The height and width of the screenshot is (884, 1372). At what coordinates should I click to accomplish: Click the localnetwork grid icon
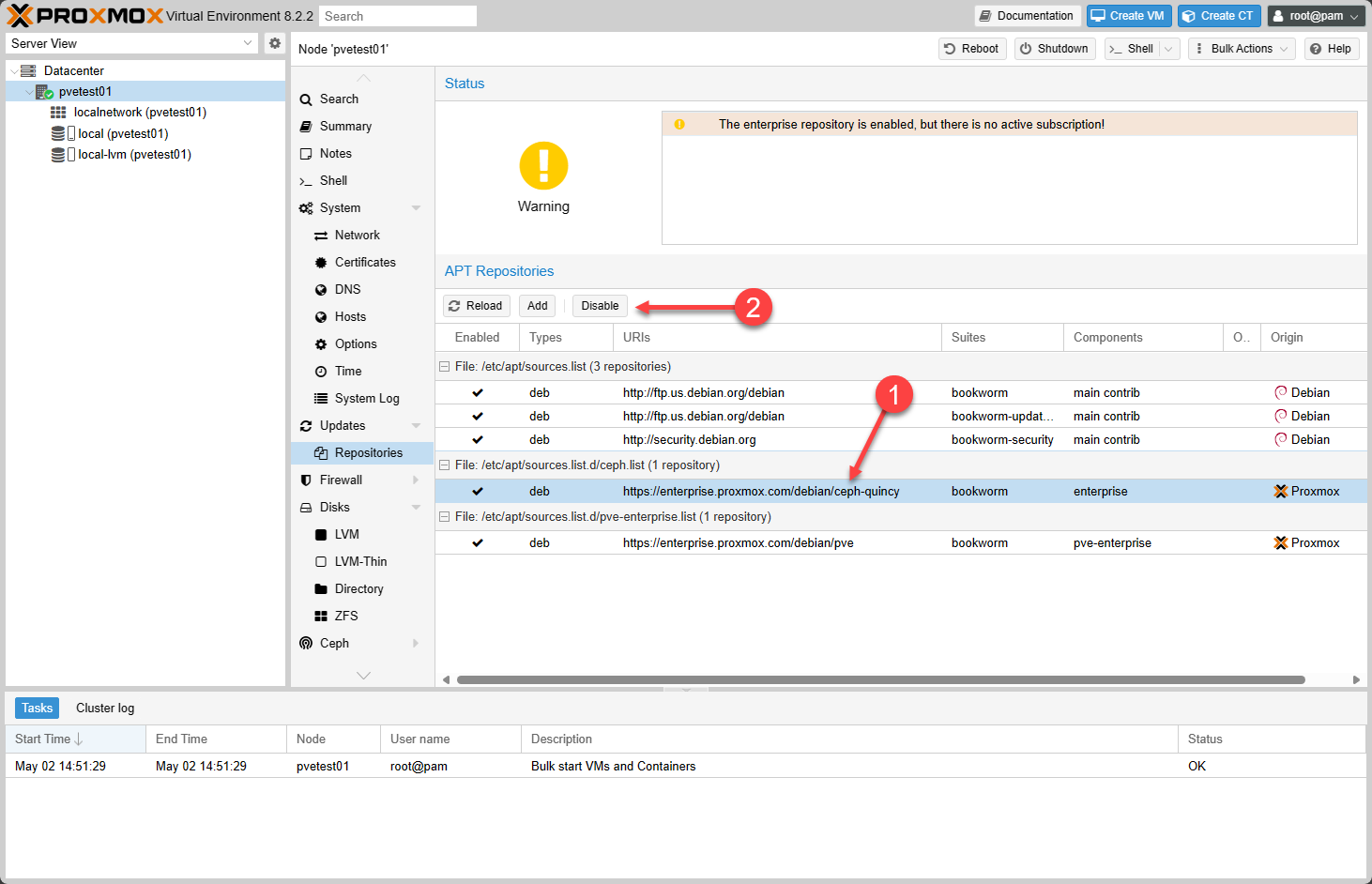tap(58, 113)
